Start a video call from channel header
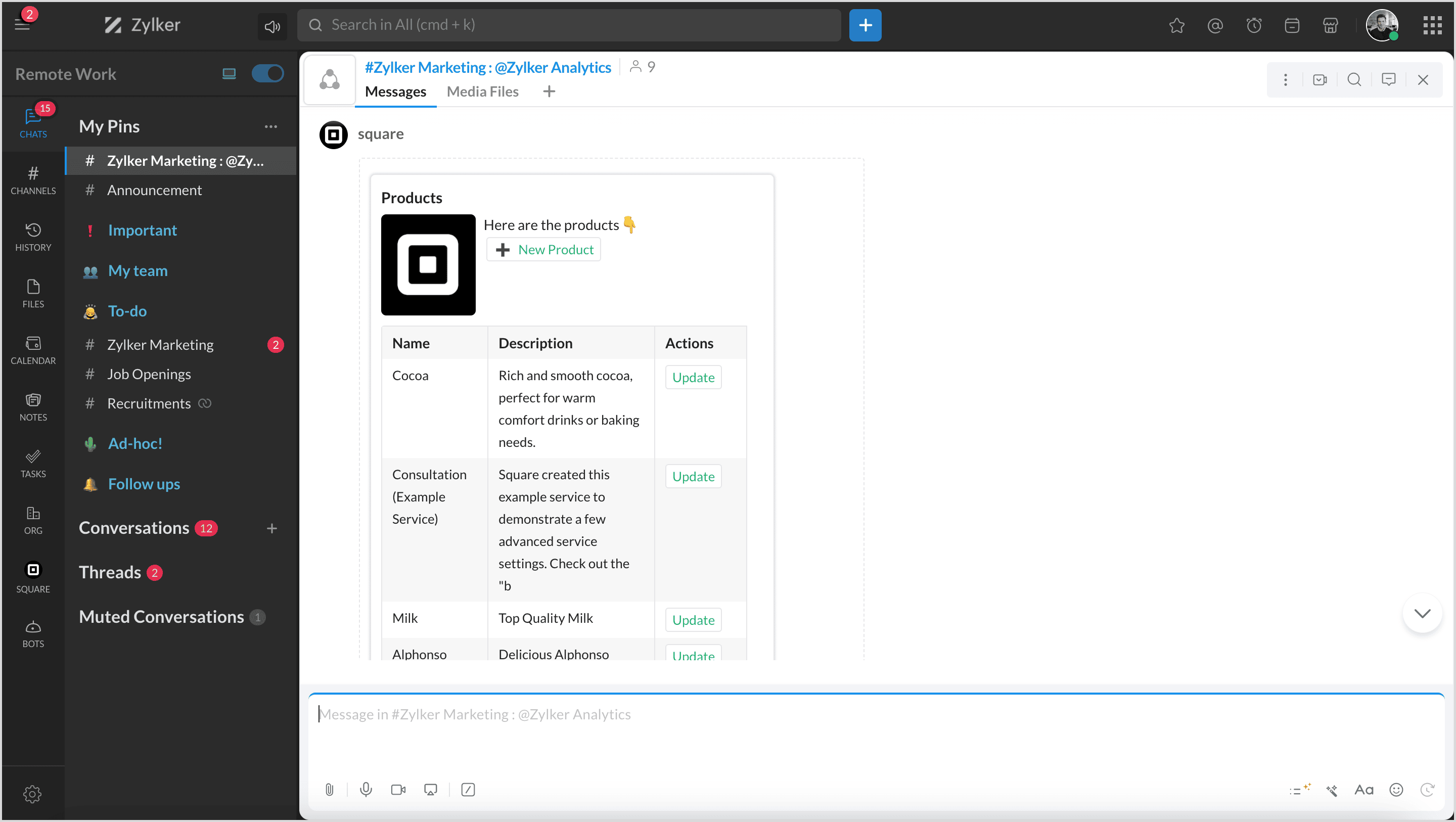 (1320, 80)
